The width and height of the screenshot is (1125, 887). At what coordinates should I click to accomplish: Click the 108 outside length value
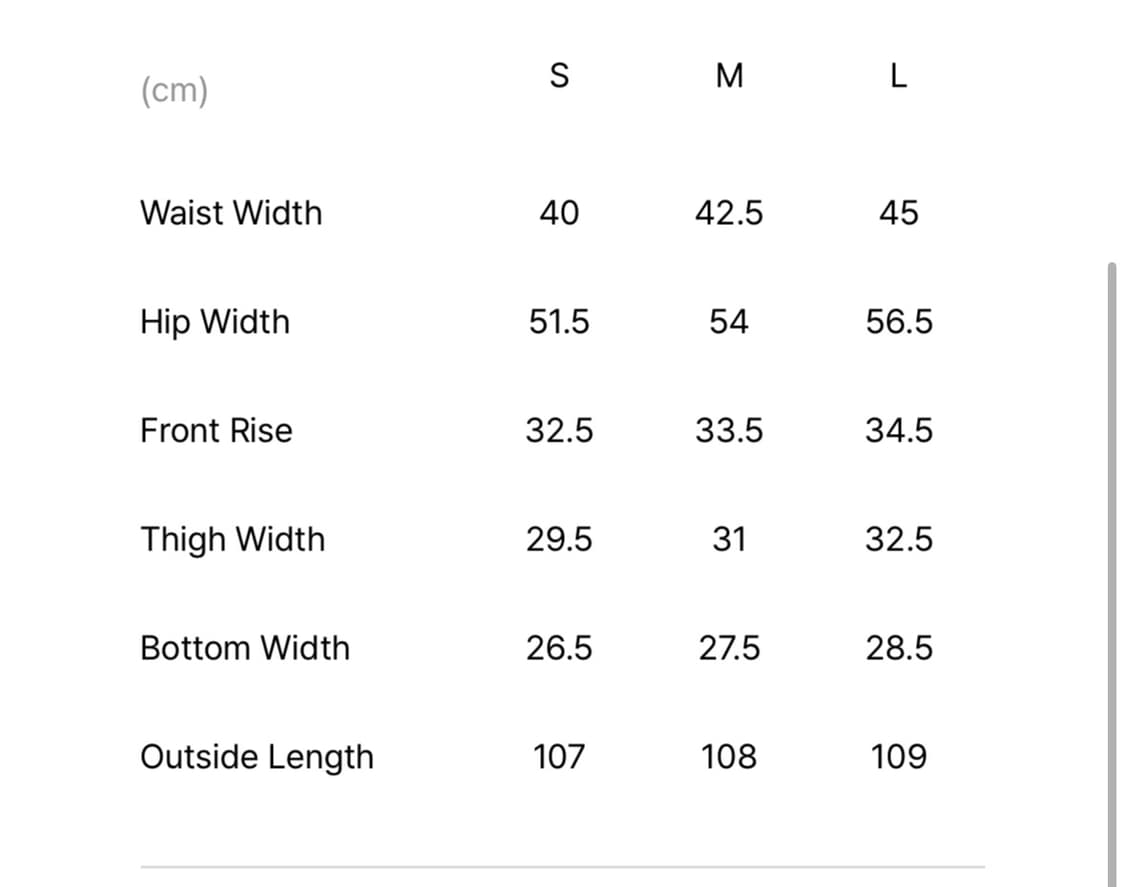click(x=729, y=757)
